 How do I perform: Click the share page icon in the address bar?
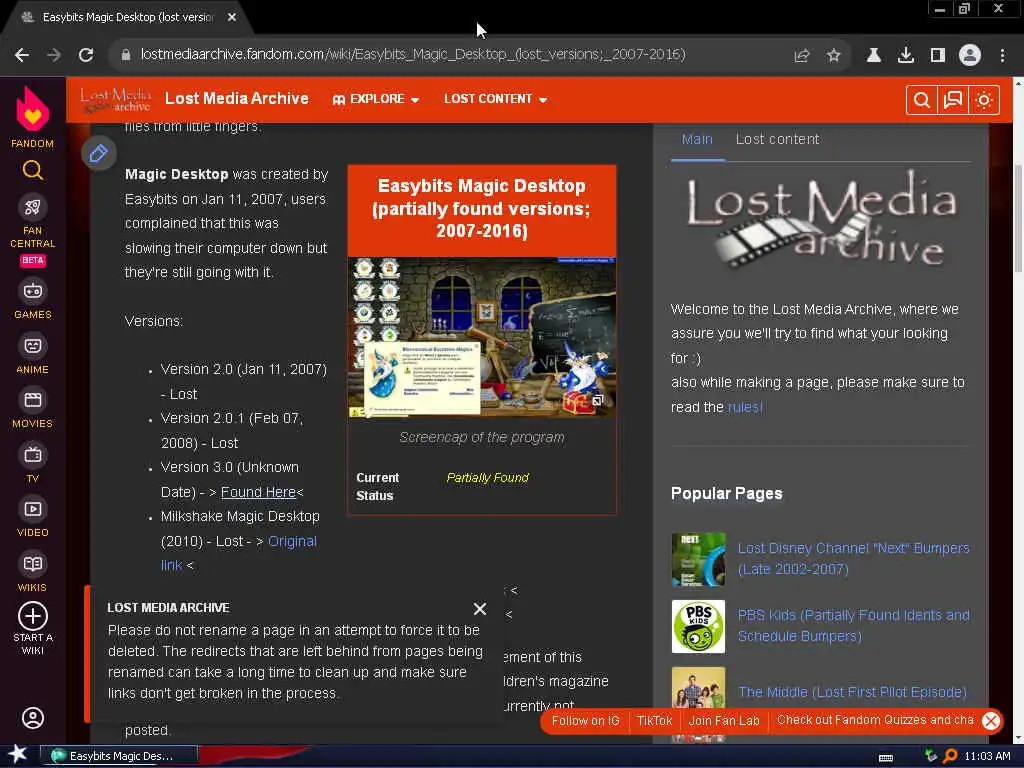point(802,56)
